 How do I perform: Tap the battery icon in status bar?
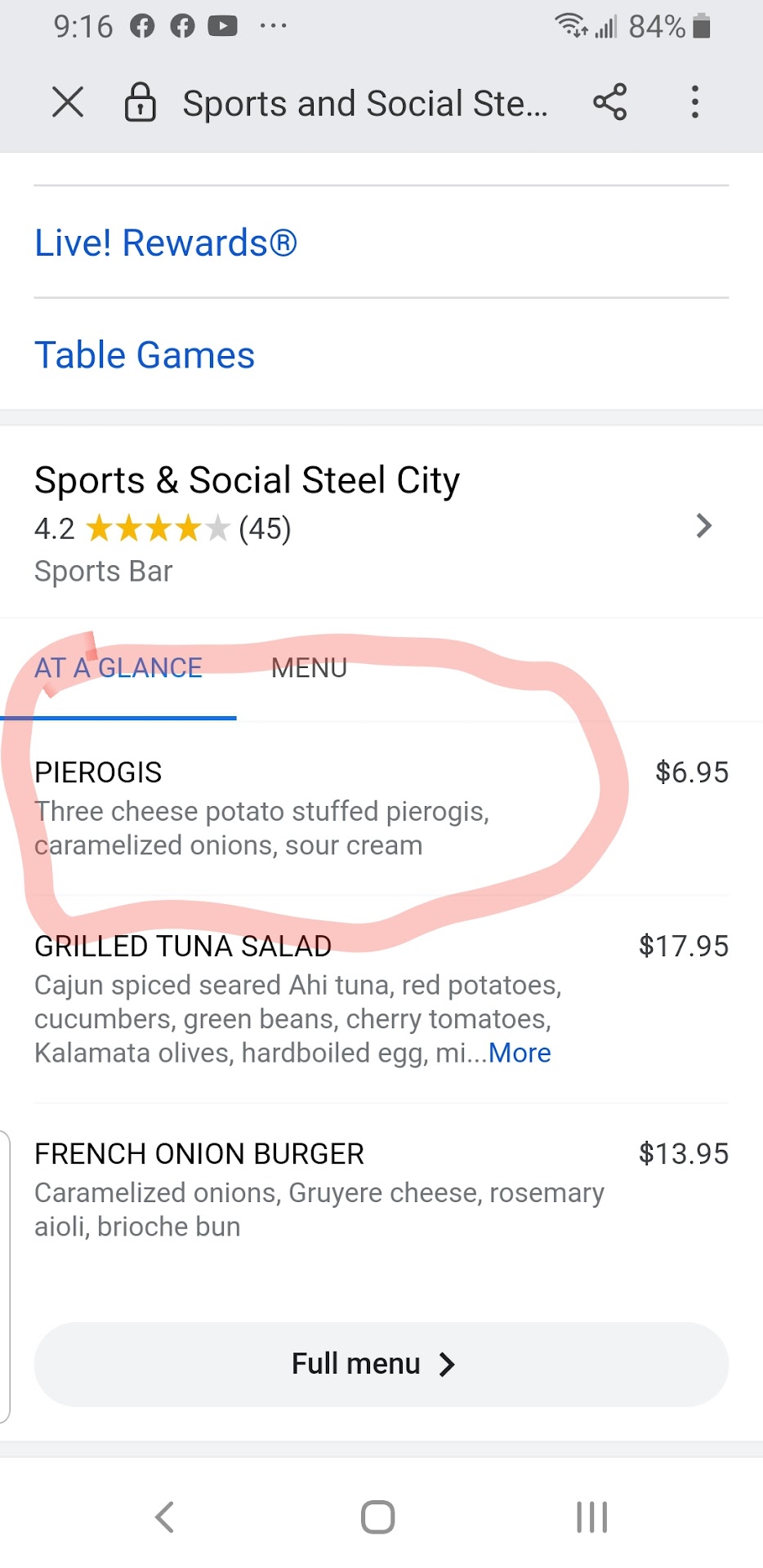pos(701,26)
